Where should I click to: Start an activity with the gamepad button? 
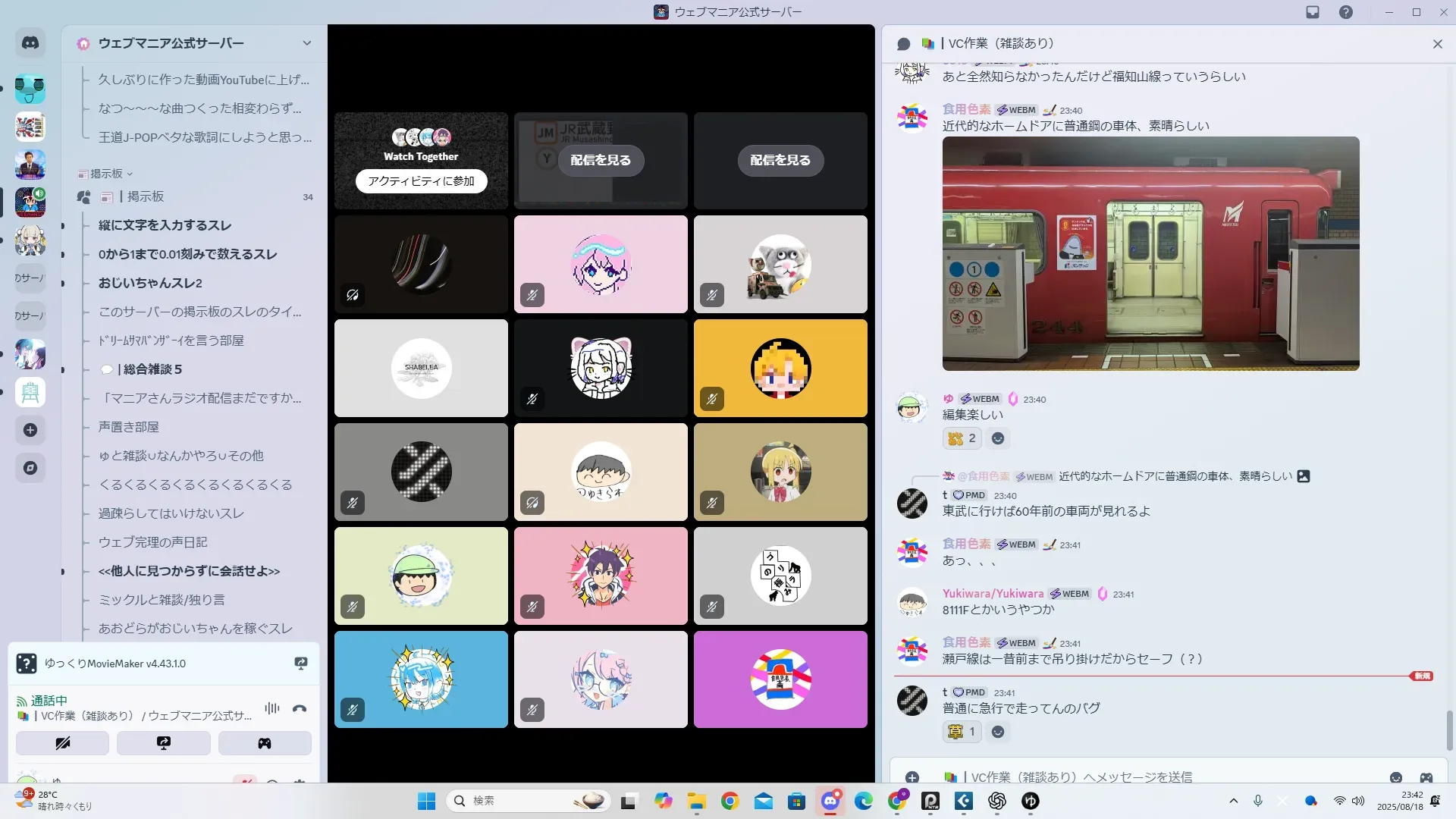coord(265,743)
